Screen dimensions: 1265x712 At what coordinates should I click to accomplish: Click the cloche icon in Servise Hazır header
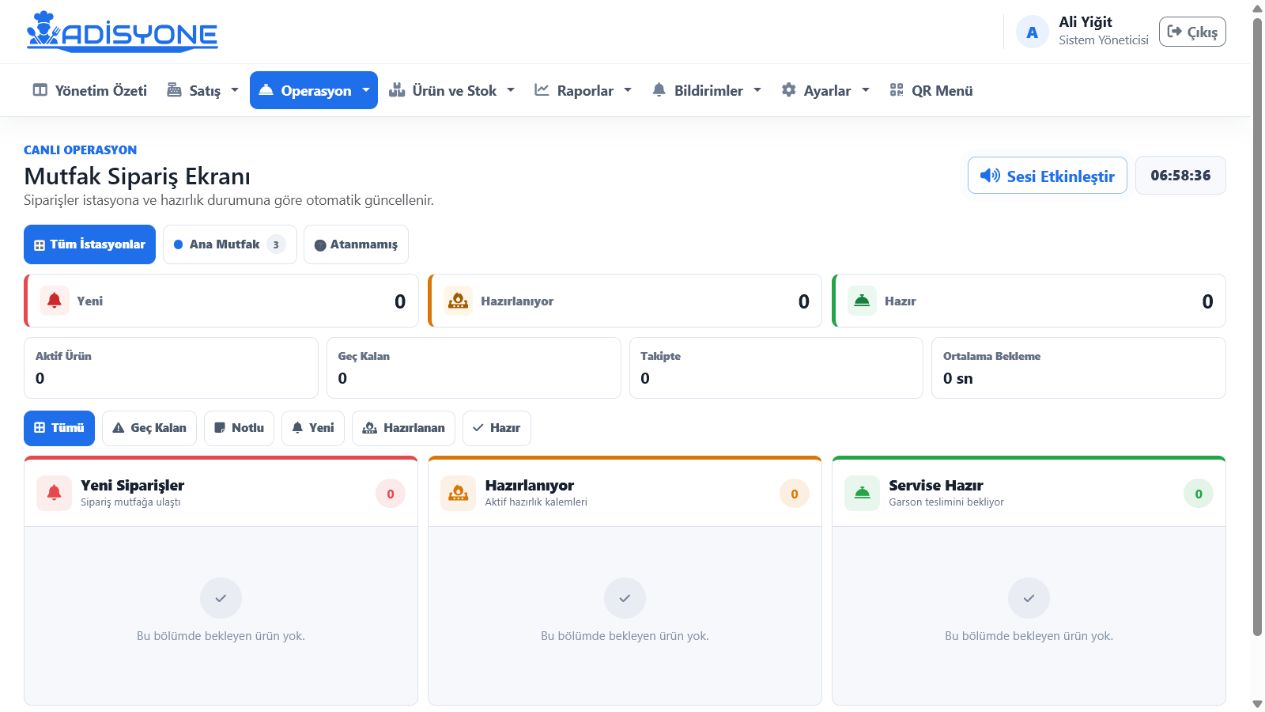(862, 493)
